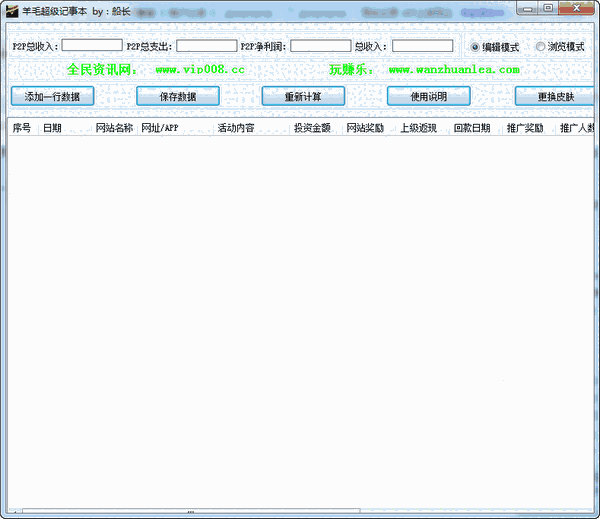The height and width of the screenshot is (519, 600).
Task: Open the 使用说明 button
Action: coord(429,96)
